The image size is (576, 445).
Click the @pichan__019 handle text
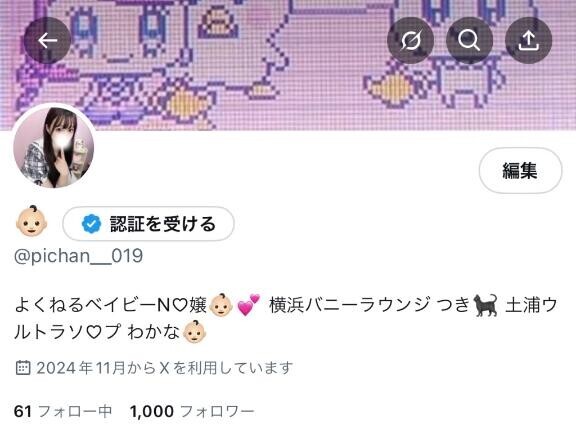click(78, 256)
